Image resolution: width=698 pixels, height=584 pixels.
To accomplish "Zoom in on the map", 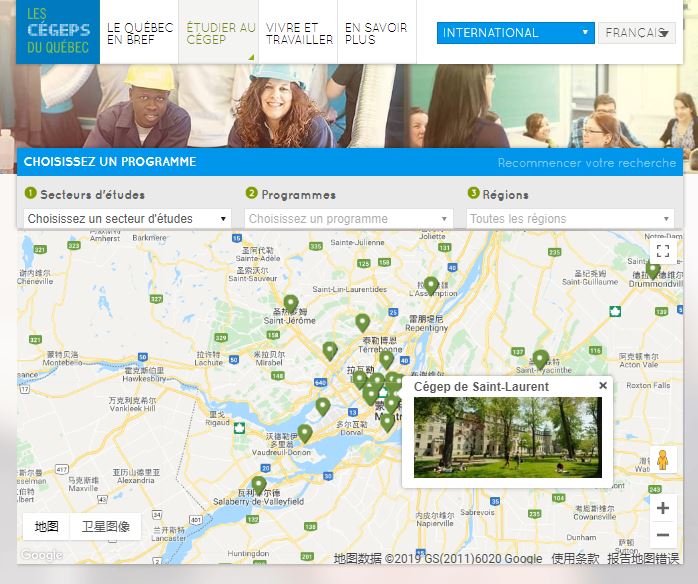I will point(663,508).
